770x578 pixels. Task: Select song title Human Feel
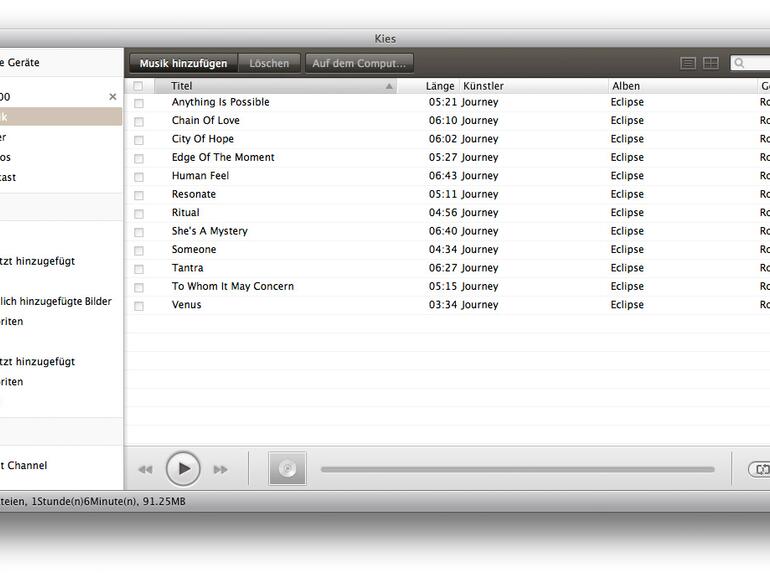pos(200,176)
